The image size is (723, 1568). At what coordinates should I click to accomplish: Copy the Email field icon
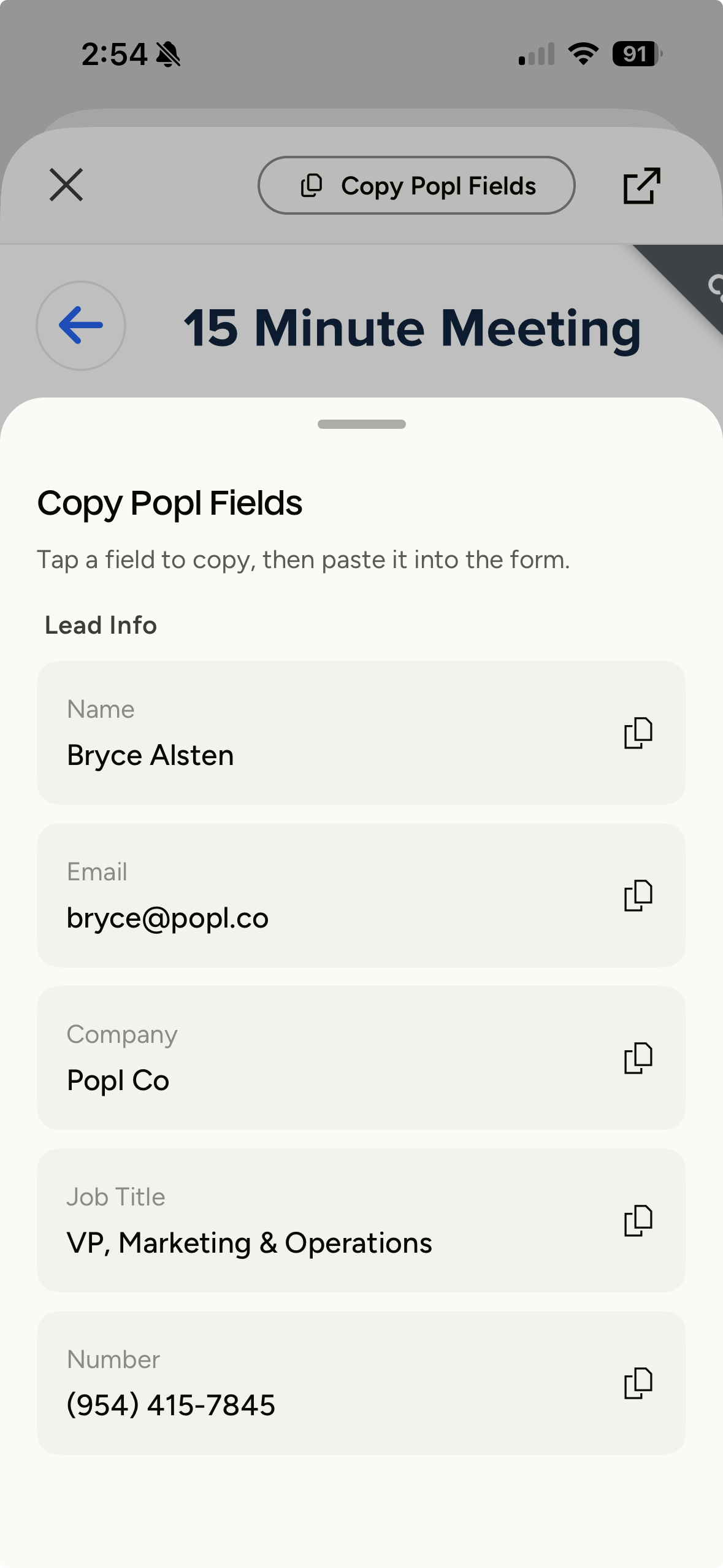pyautogui.click(x=638, y=895)
